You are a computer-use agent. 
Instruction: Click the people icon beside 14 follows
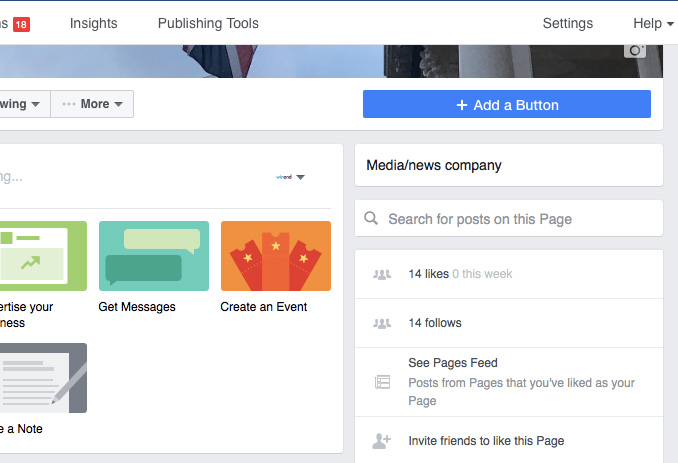pyautogui.click(x=381, y=324)
